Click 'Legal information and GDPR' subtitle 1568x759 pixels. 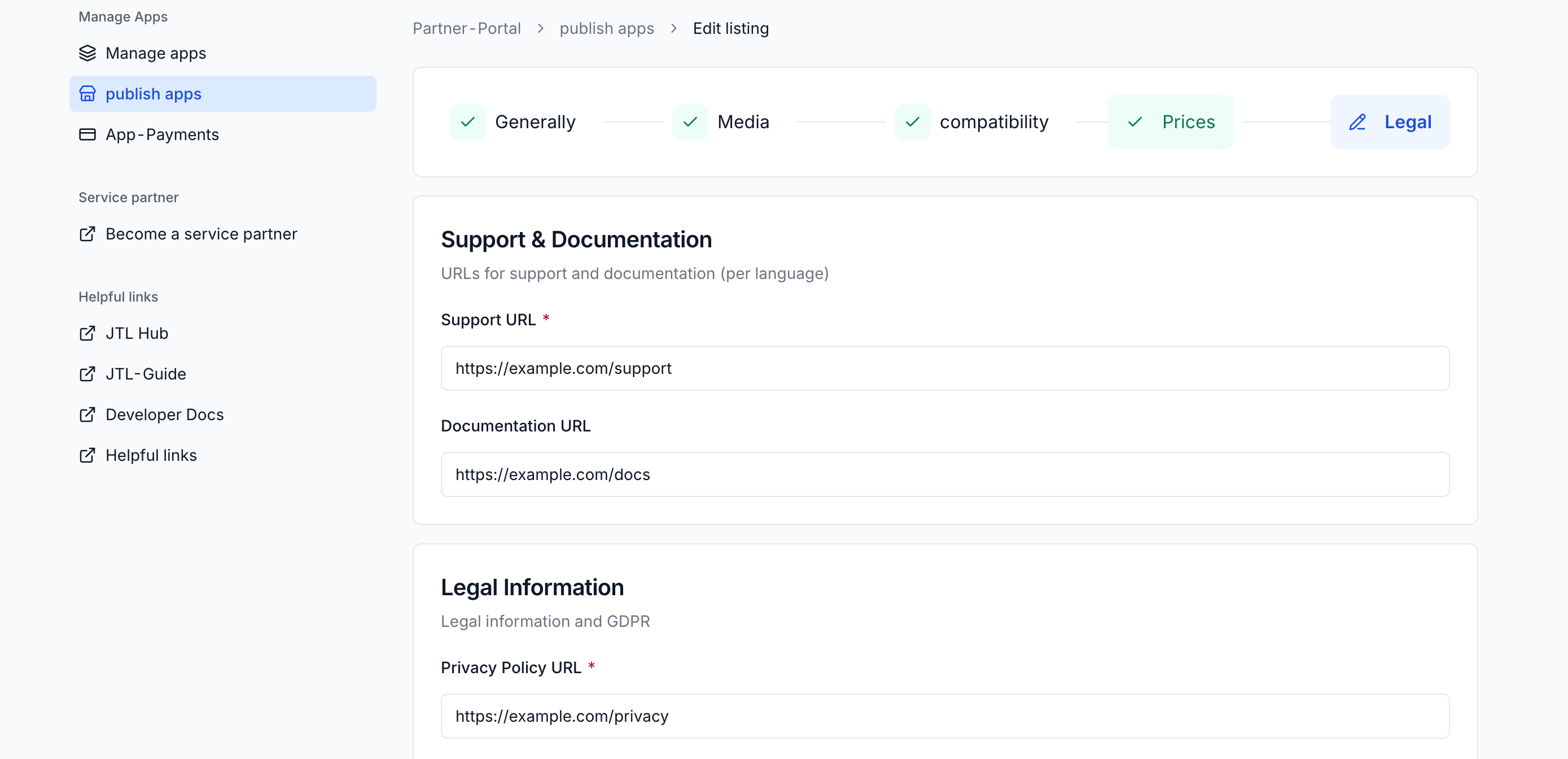pos(545,621)
